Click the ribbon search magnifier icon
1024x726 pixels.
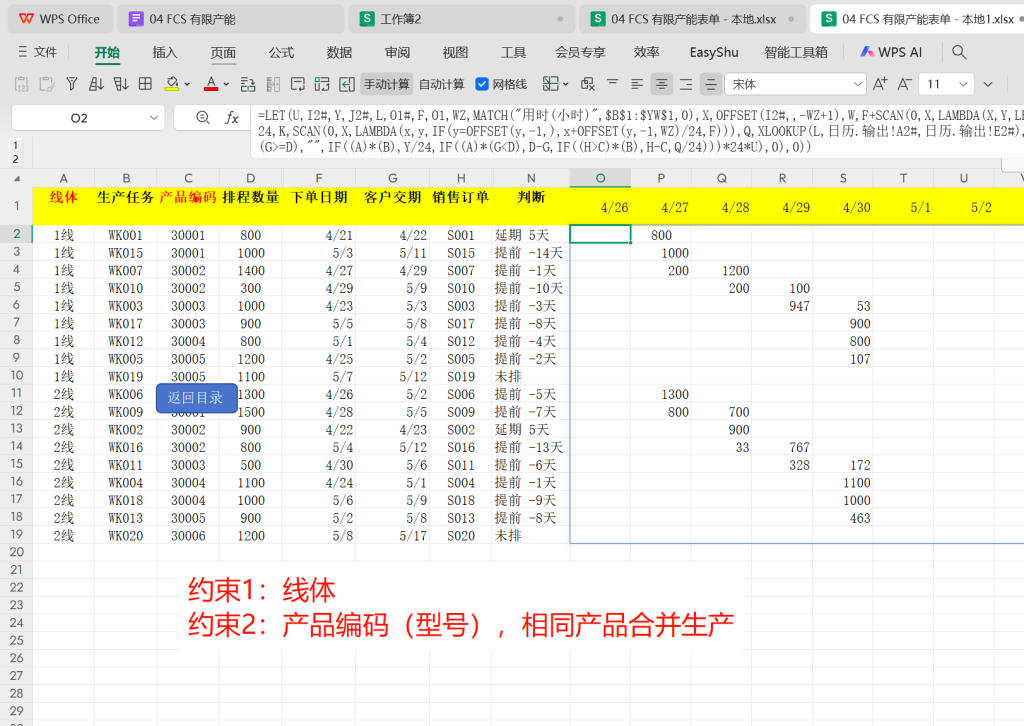point(959,52)
